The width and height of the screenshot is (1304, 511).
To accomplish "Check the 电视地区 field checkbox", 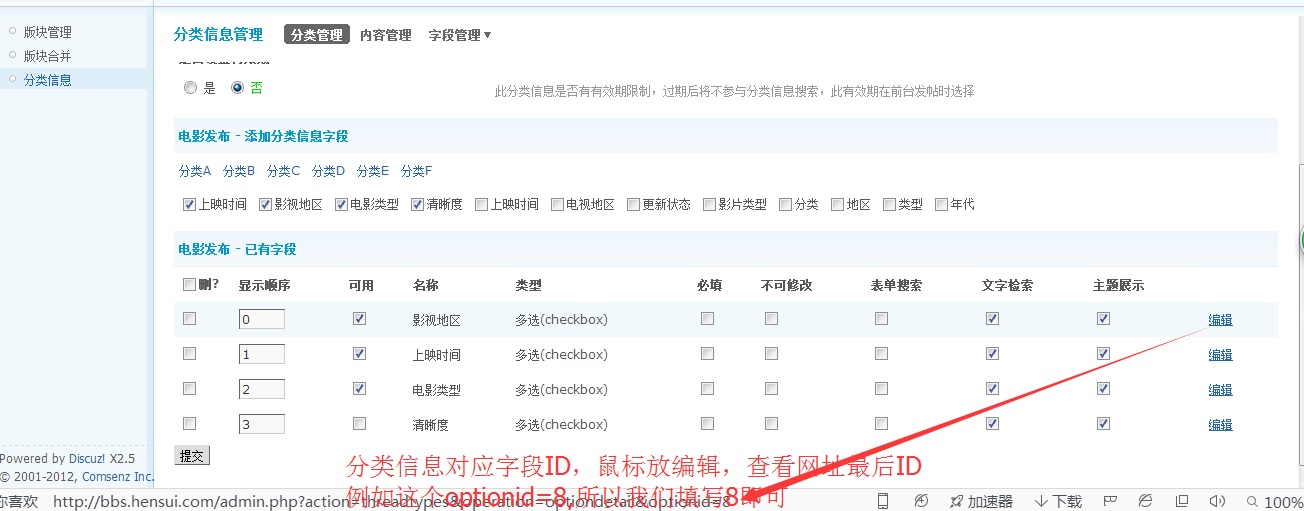I will coord(557,204).
